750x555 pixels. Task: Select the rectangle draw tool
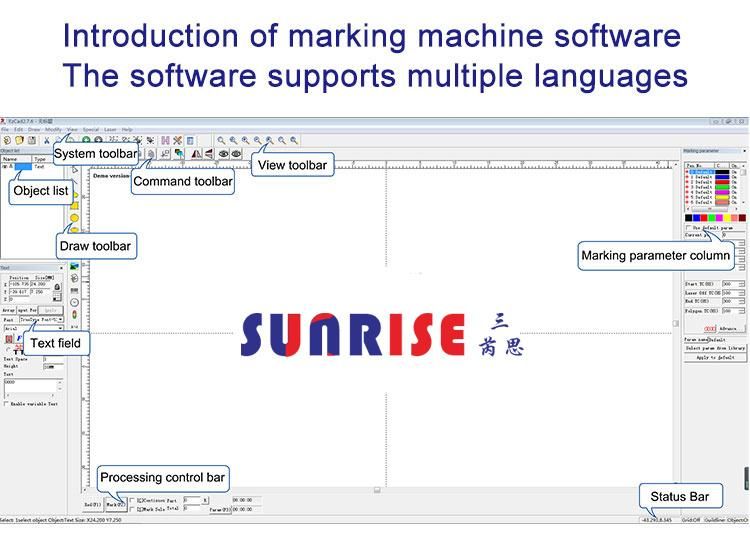[x=75, y=206]
